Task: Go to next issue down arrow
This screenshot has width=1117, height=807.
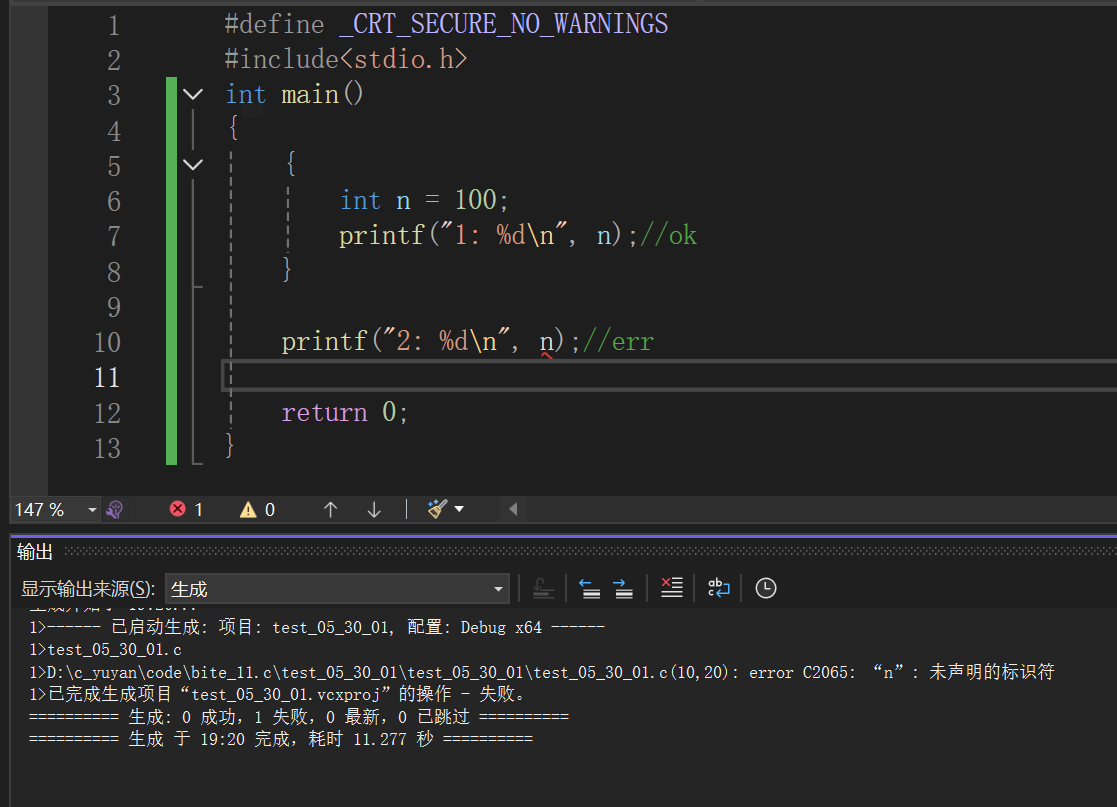Action: click(374, 510)
